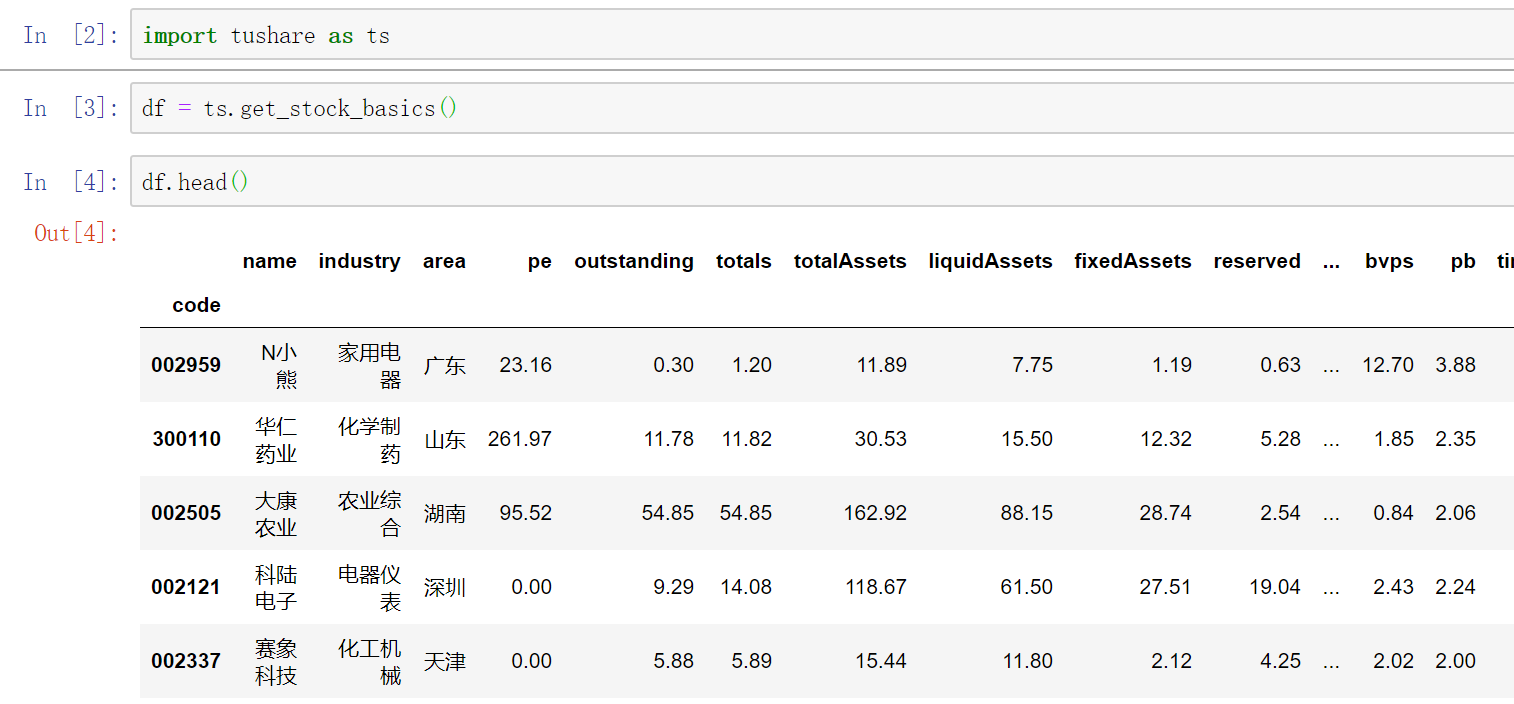Select the In [4] prompt label
Viewport: 1514px width, 704px height.
tap(71, 182)
